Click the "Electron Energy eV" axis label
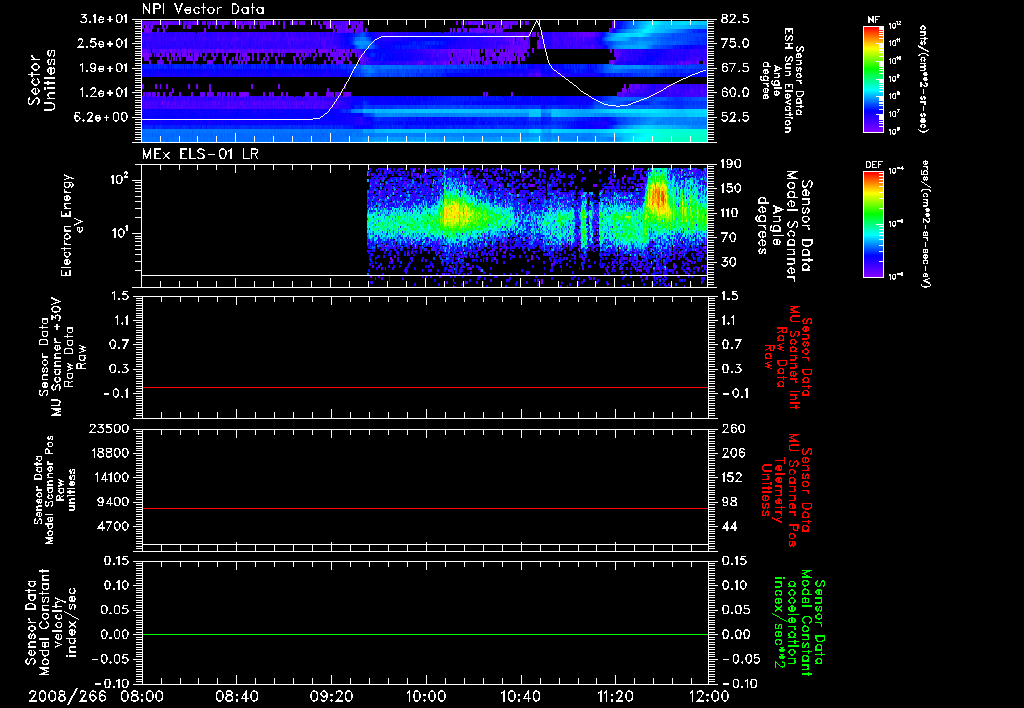The height and width of the screenshot is (708, 1024). pyautogui.click(x=74, y=225)
